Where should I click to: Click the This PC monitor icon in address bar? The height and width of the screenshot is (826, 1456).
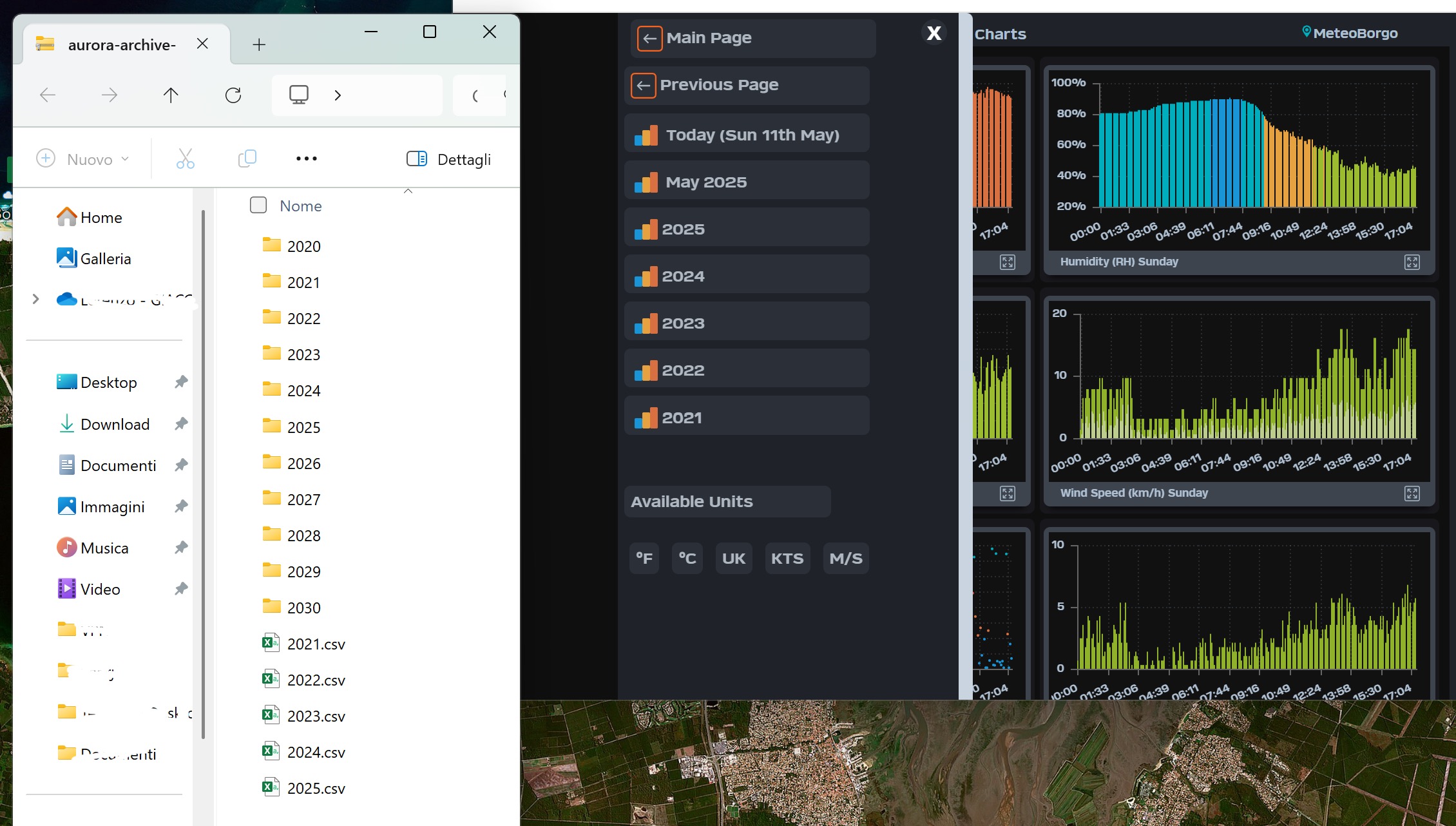pos(299,95)
